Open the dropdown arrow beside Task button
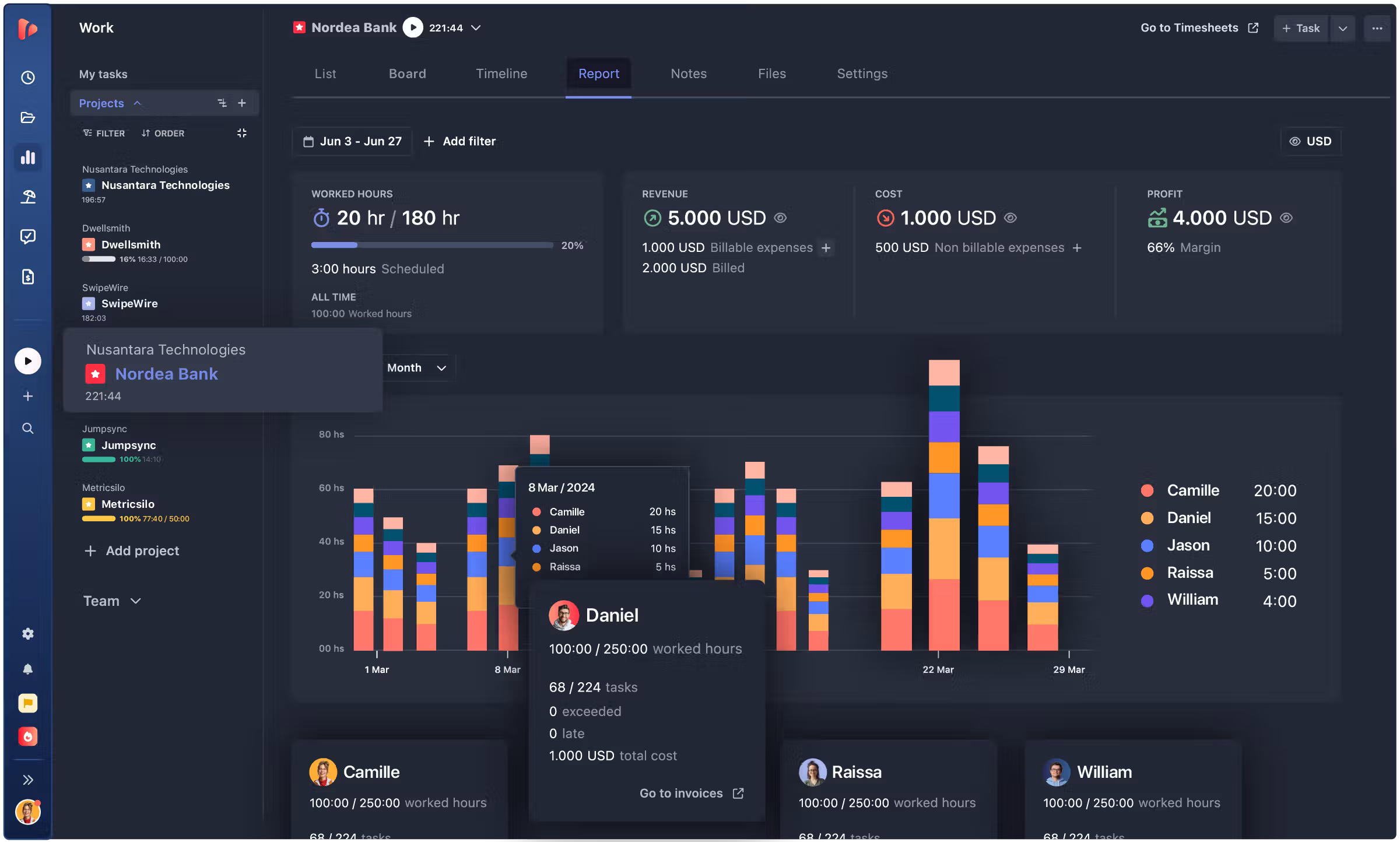 pyautogui.click(x=1342, y=28)
